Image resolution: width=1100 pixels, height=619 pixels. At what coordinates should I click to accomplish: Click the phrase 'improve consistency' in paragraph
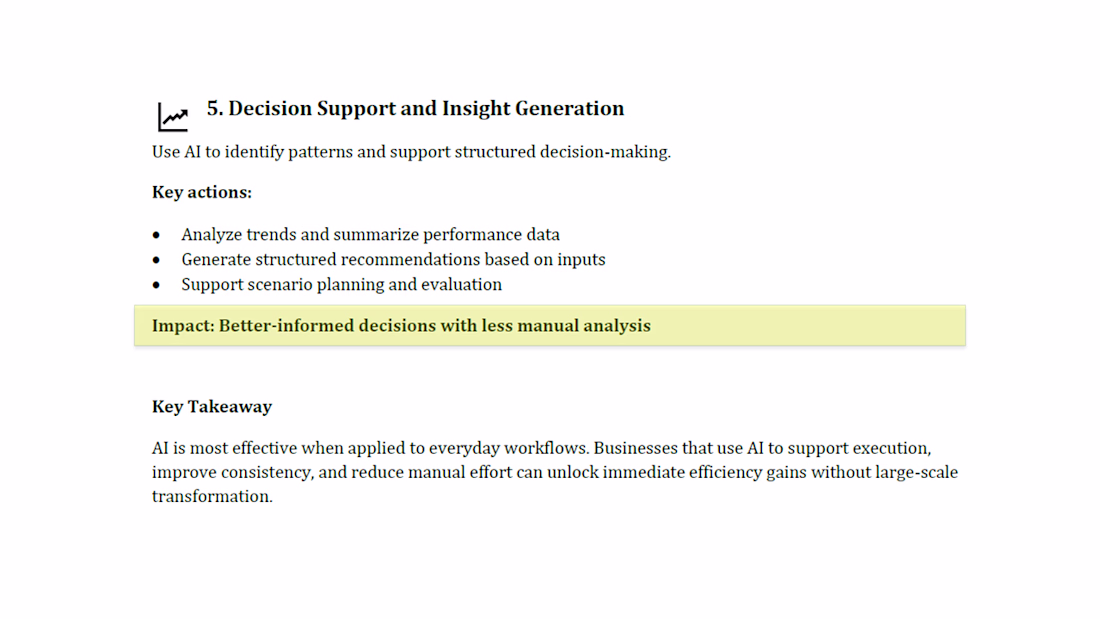[232, 472]
